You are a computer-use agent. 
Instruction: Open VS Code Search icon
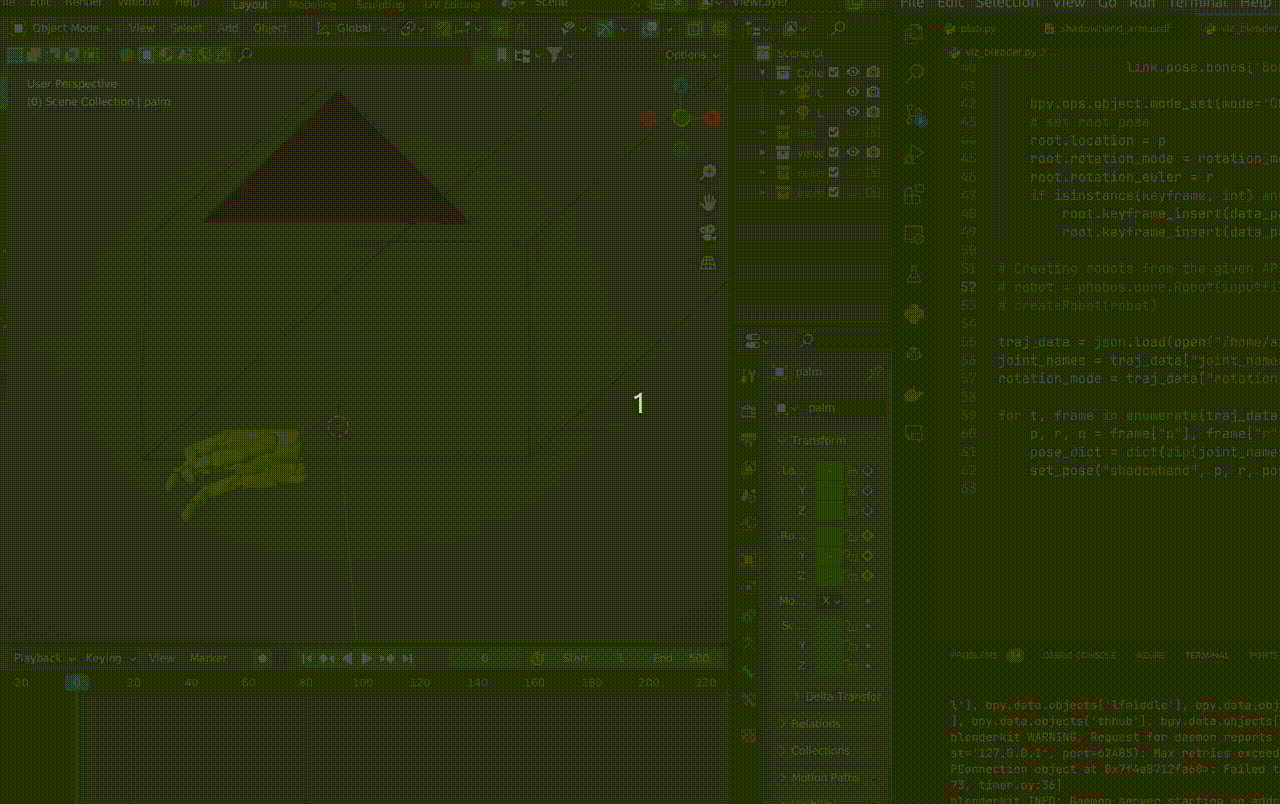pos(913,73)
